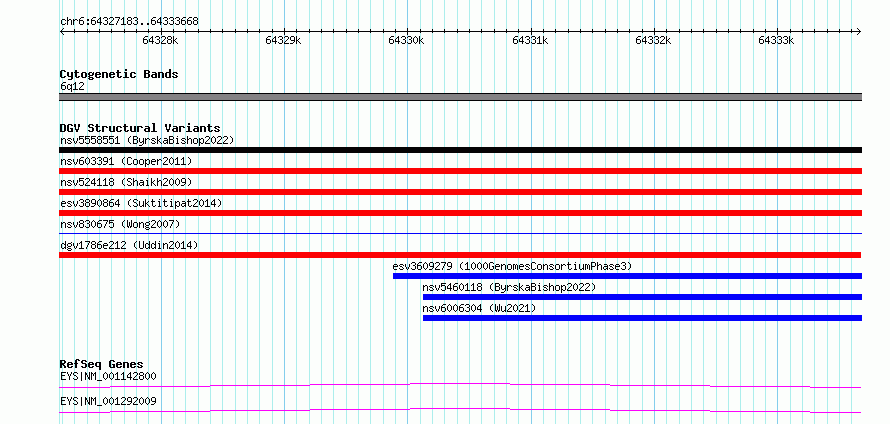The width and height of the screenshot is (890, 424).
Task: Click the red dgv1786e212 variant bar
Action: (460, 255)
